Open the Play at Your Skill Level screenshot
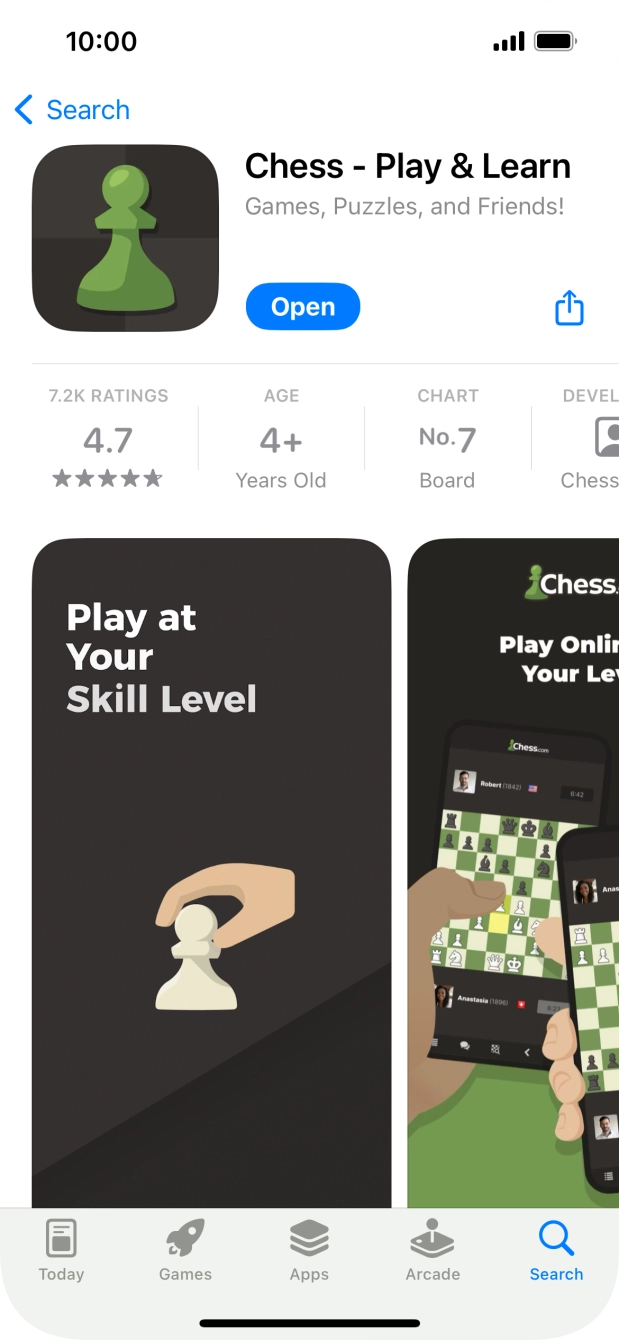 pos(212,873)
